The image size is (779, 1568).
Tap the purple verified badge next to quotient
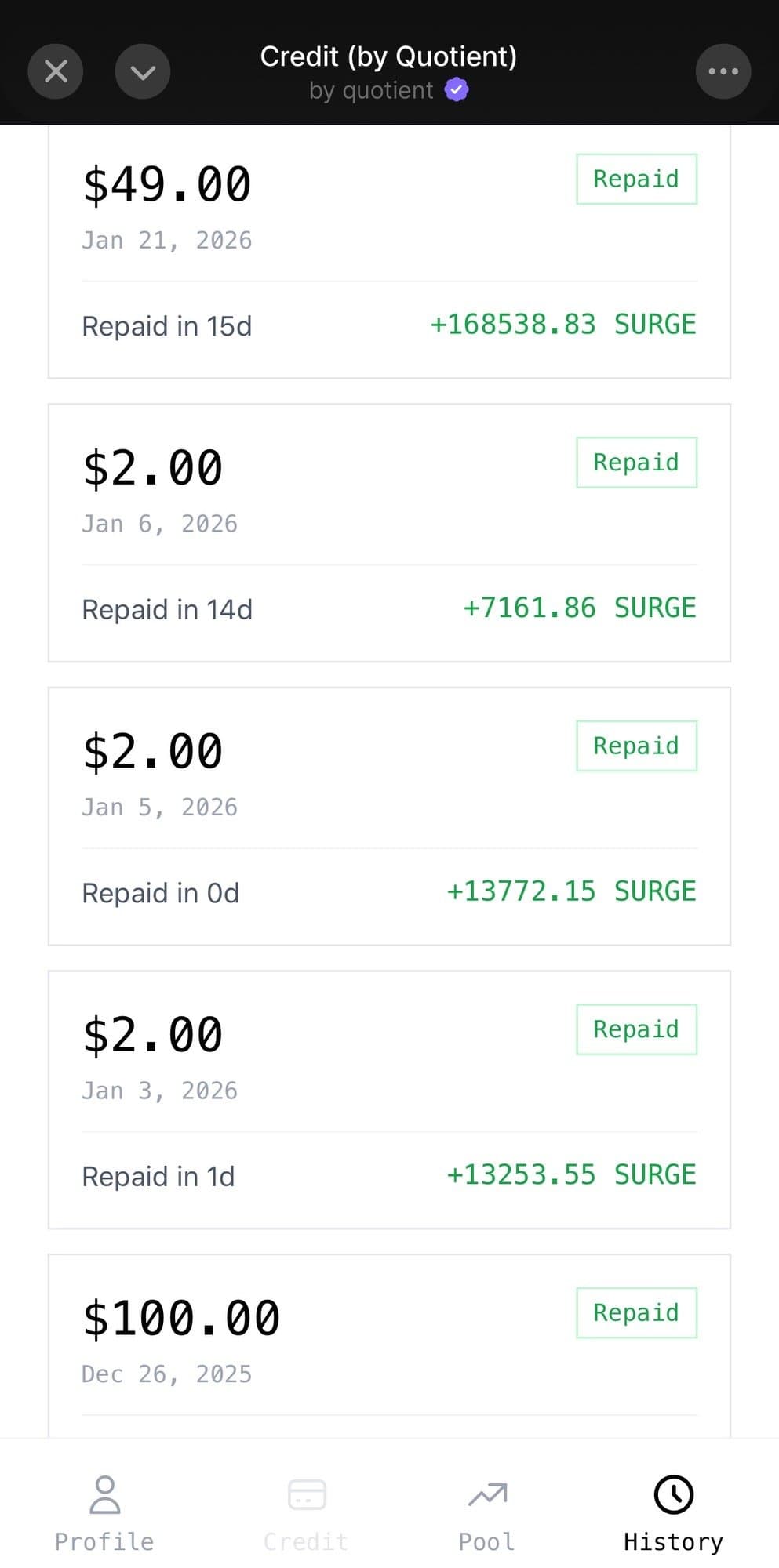click(x=457, y=90)
